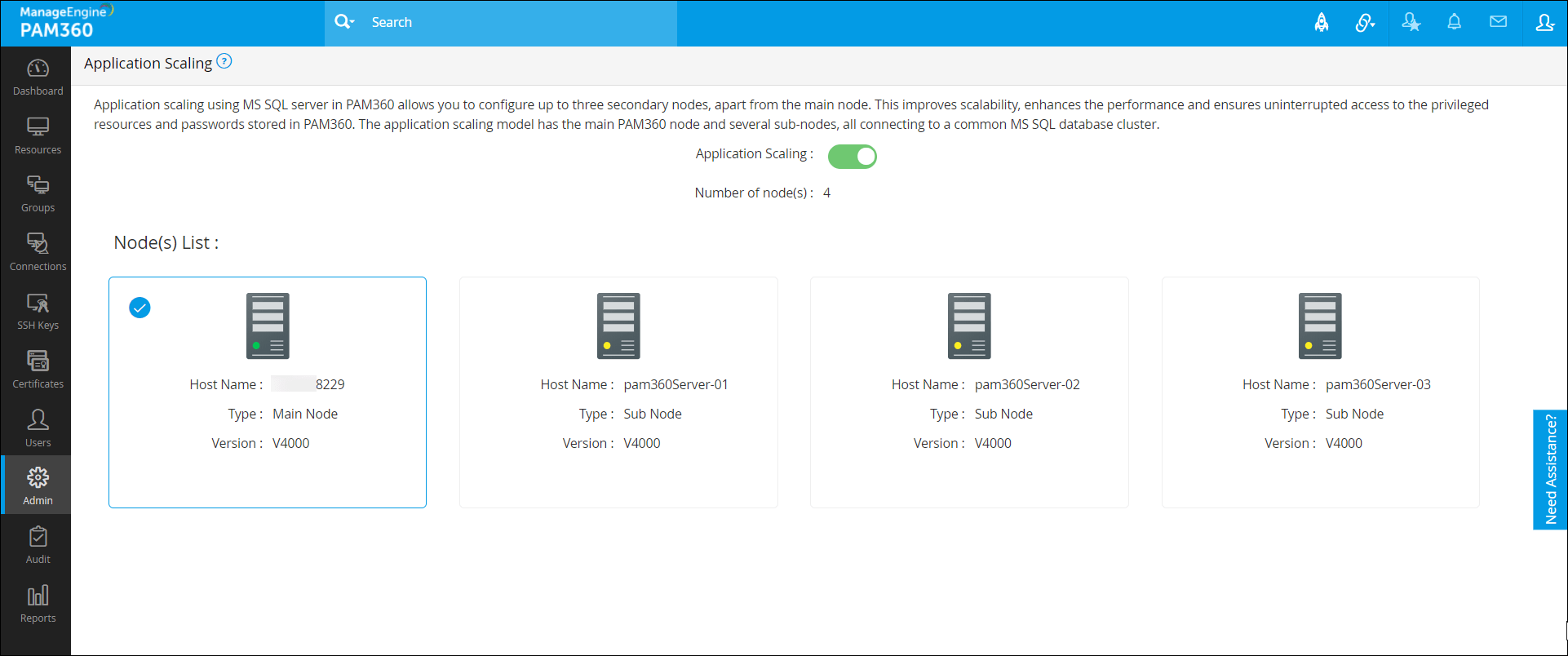The height and width of the screenshot is (656, 1568).
Task: Click V4000 version on pam360Server-02 card
Action: (993, 443)
